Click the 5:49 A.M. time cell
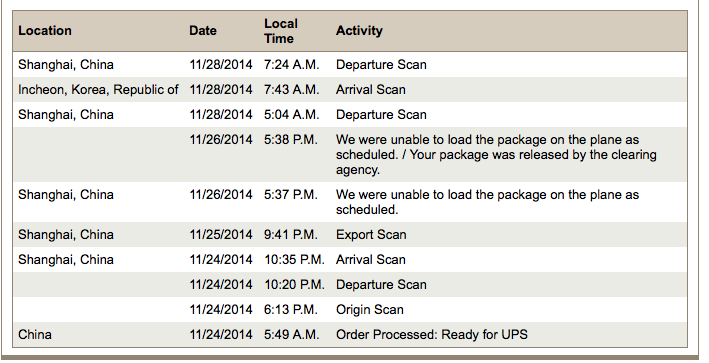709x363 pixels. coord(291,335)
